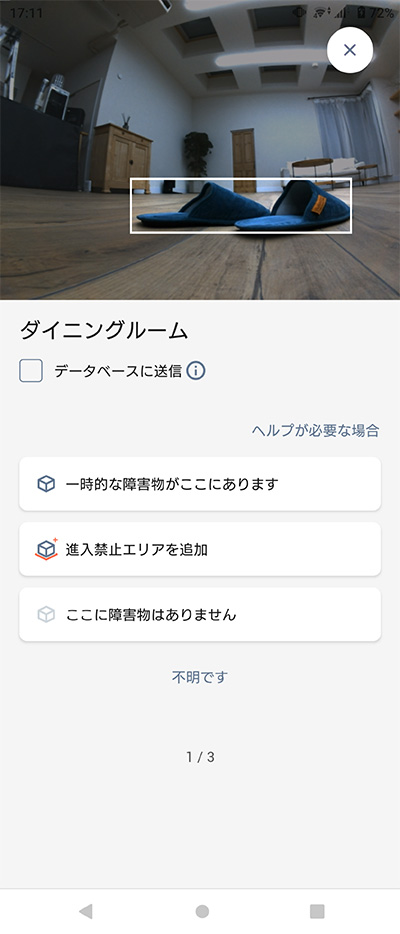Screen dimensions: 400x934
Task: Tap the faded cube icon for no obstacle
Action: coord(46,614)
